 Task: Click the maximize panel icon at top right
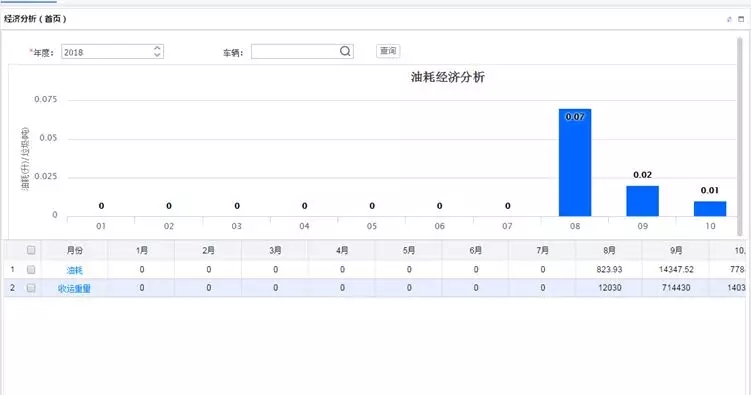[741, 19]
